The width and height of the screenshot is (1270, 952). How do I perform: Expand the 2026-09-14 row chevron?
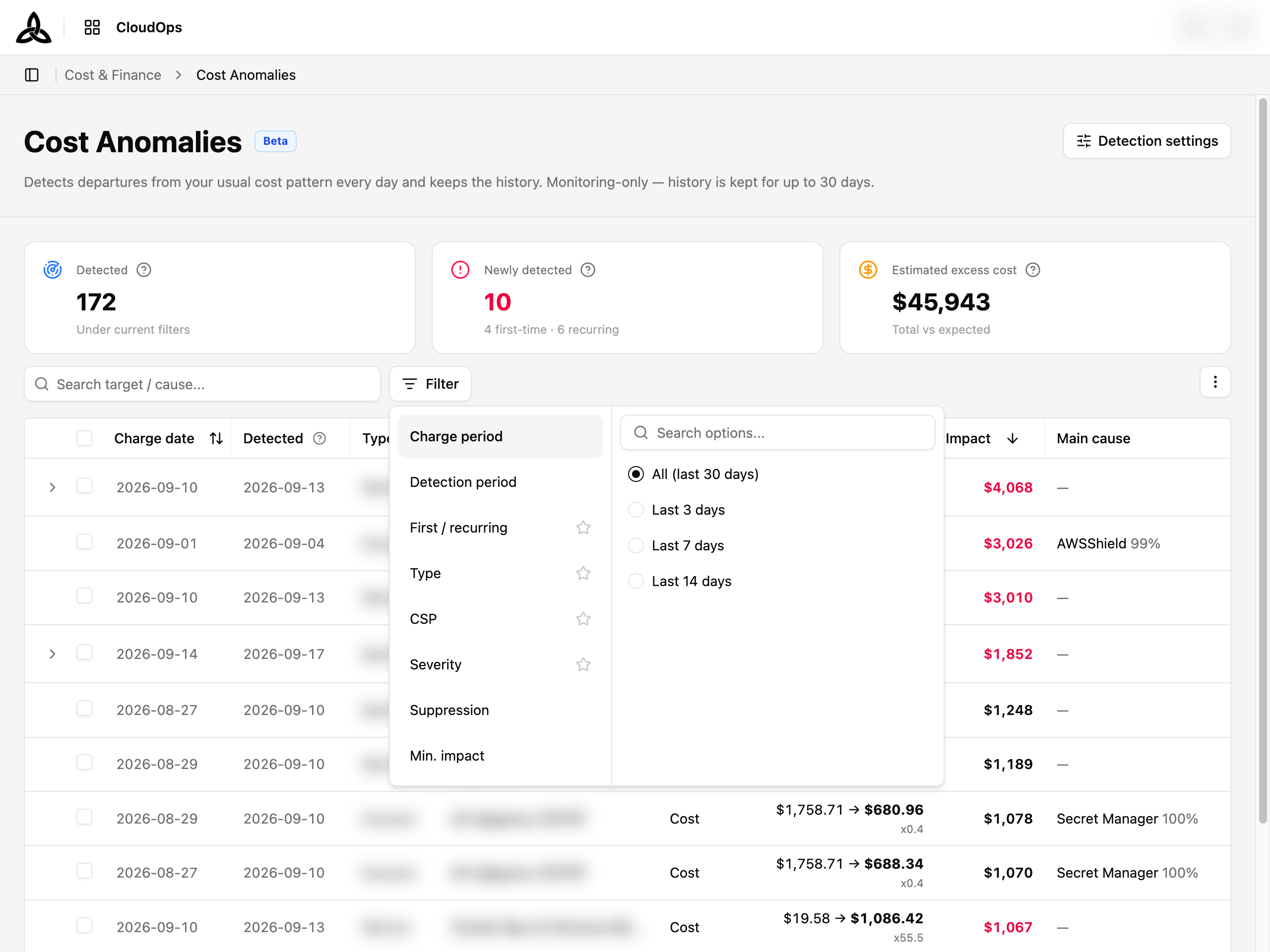tap(52, 654)
